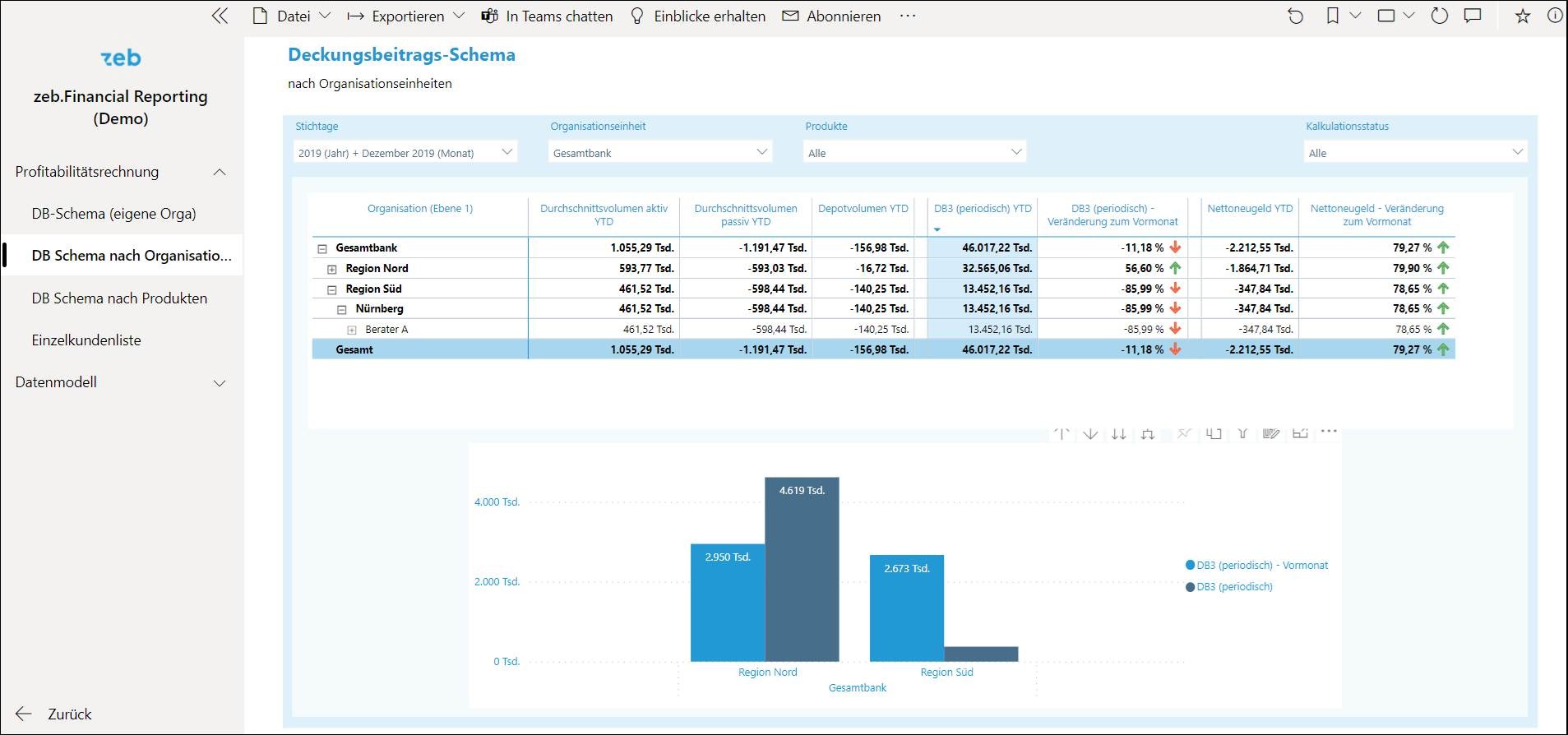This screenshot has height=735, width=1568.
Task: Open the Organisationseinheit Gesamtbank dropdown
Action: (x=659, y=152)
